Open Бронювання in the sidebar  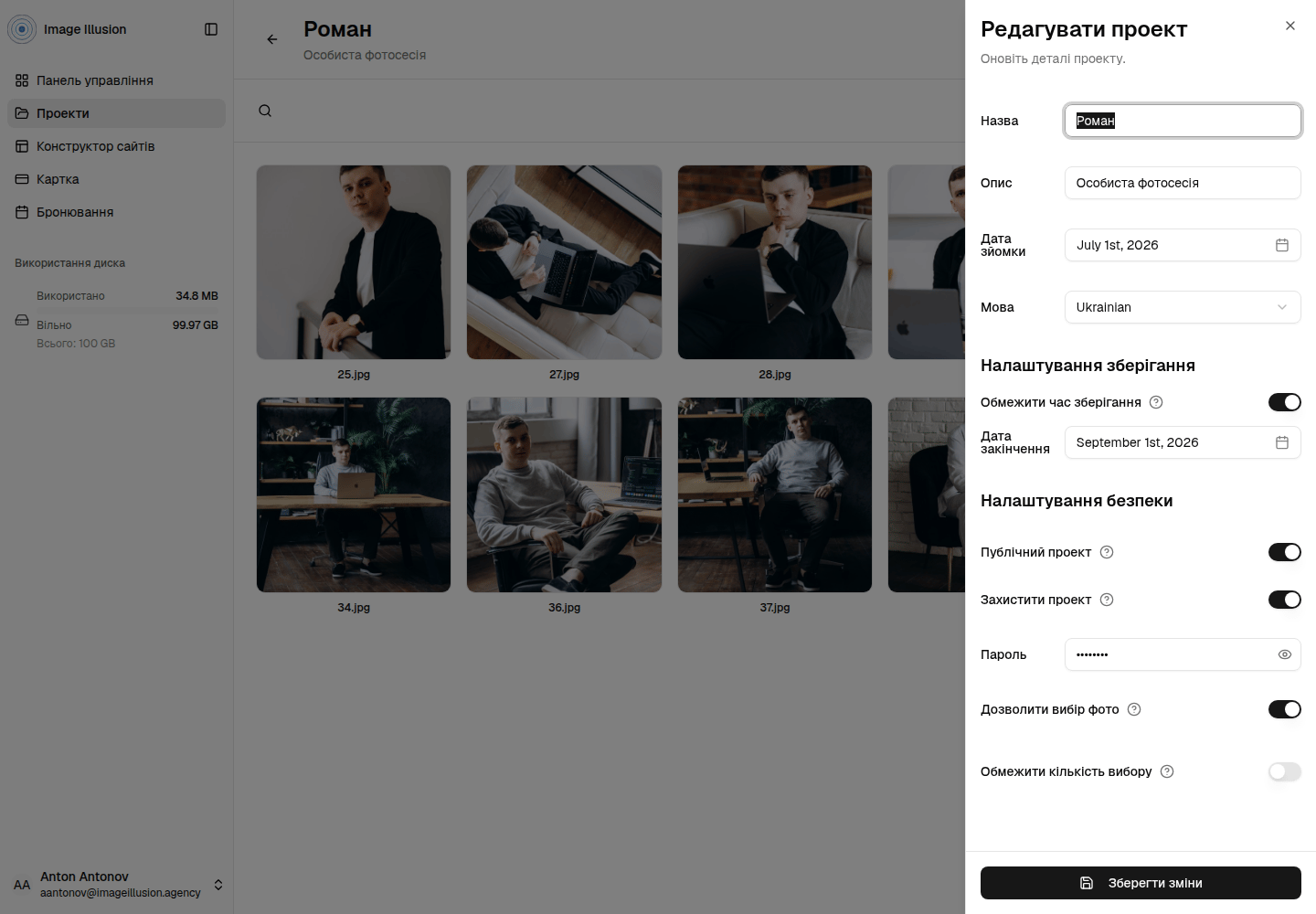pyautogui.click(x=116, y=212)
